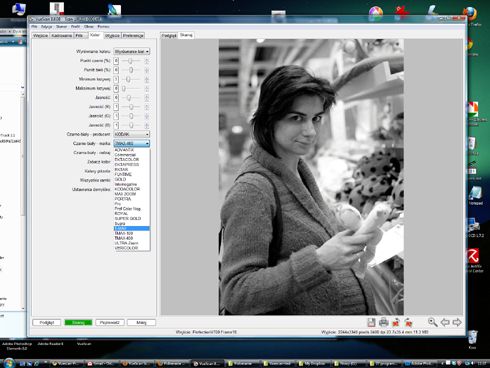Viewport: 490px width, 368px height.
Task: Switch to the Kadrowanie tab
Action: tap(62, 35)
